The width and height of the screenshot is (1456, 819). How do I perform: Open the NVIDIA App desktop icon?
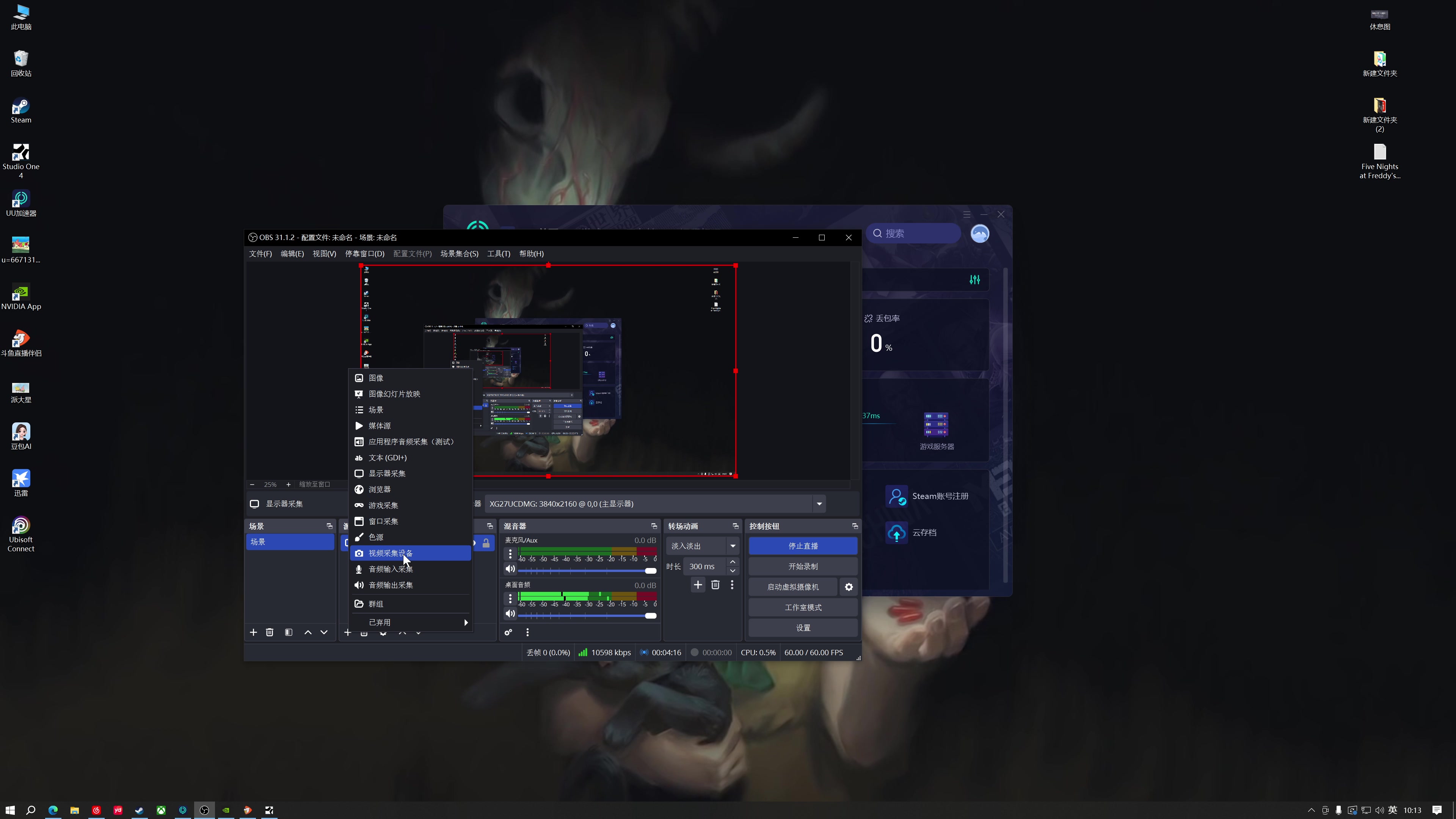click(21, 297)
